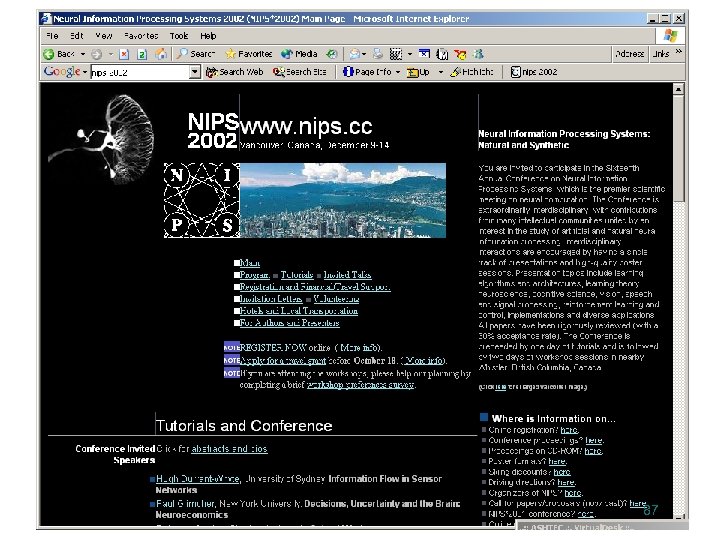Viewport: 720px width, 540px height.
Task: Open the Favorites menu
Action: coord(141,36)
